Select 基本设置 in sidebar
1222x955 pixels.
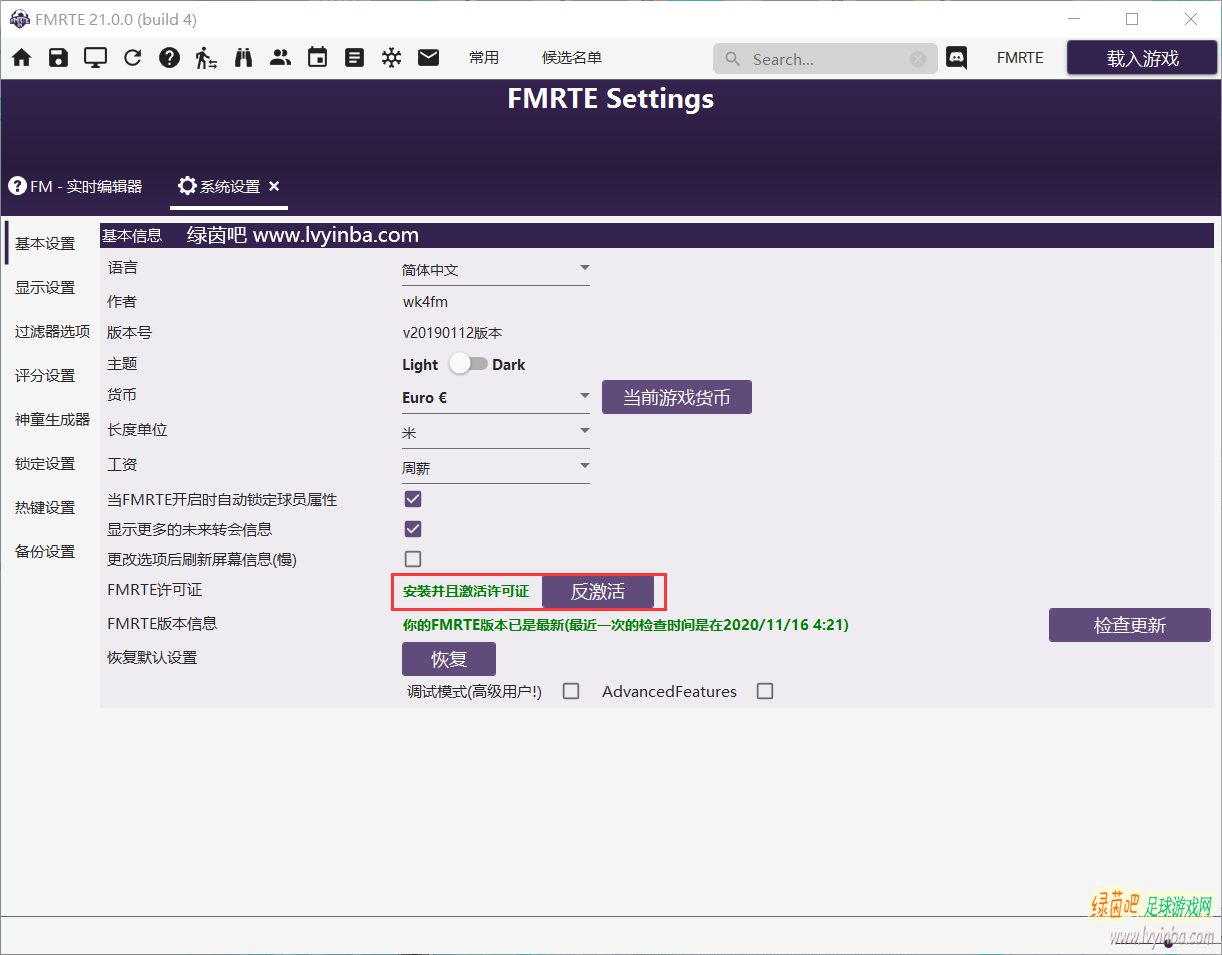tap(45, 244)
